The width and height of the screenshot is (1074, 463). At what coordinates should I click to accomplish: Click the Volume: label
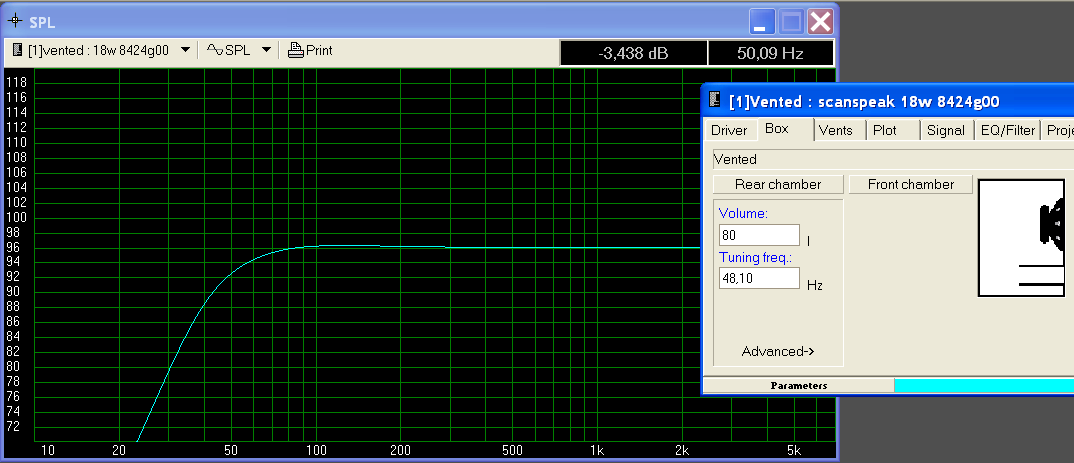pos(743,214)
